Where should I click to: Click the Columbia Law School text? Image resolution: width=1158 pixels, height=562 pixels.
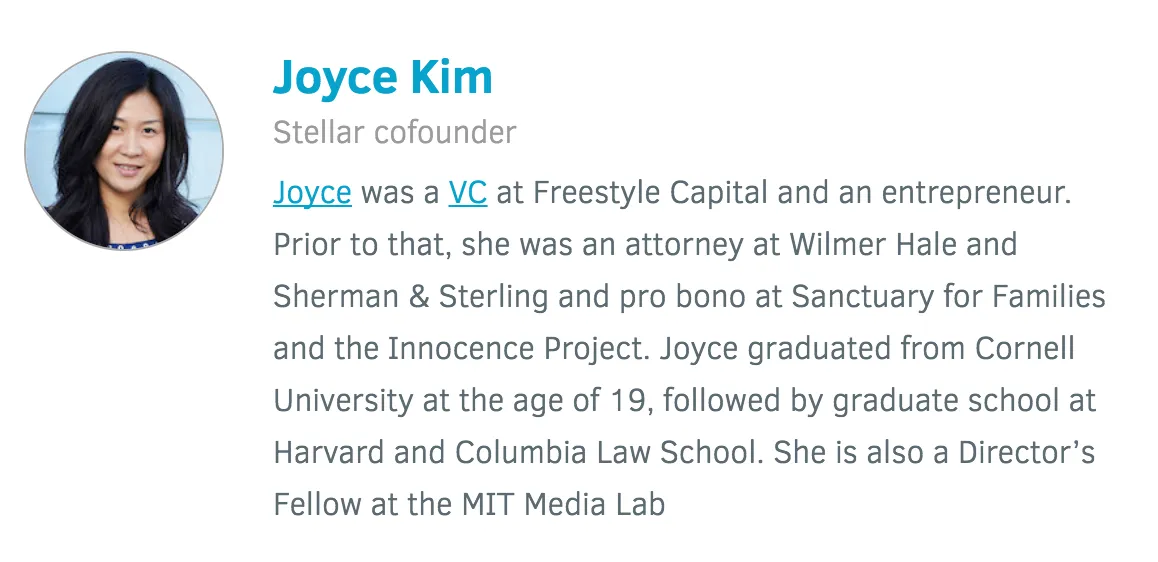click(x=607, y=453)
